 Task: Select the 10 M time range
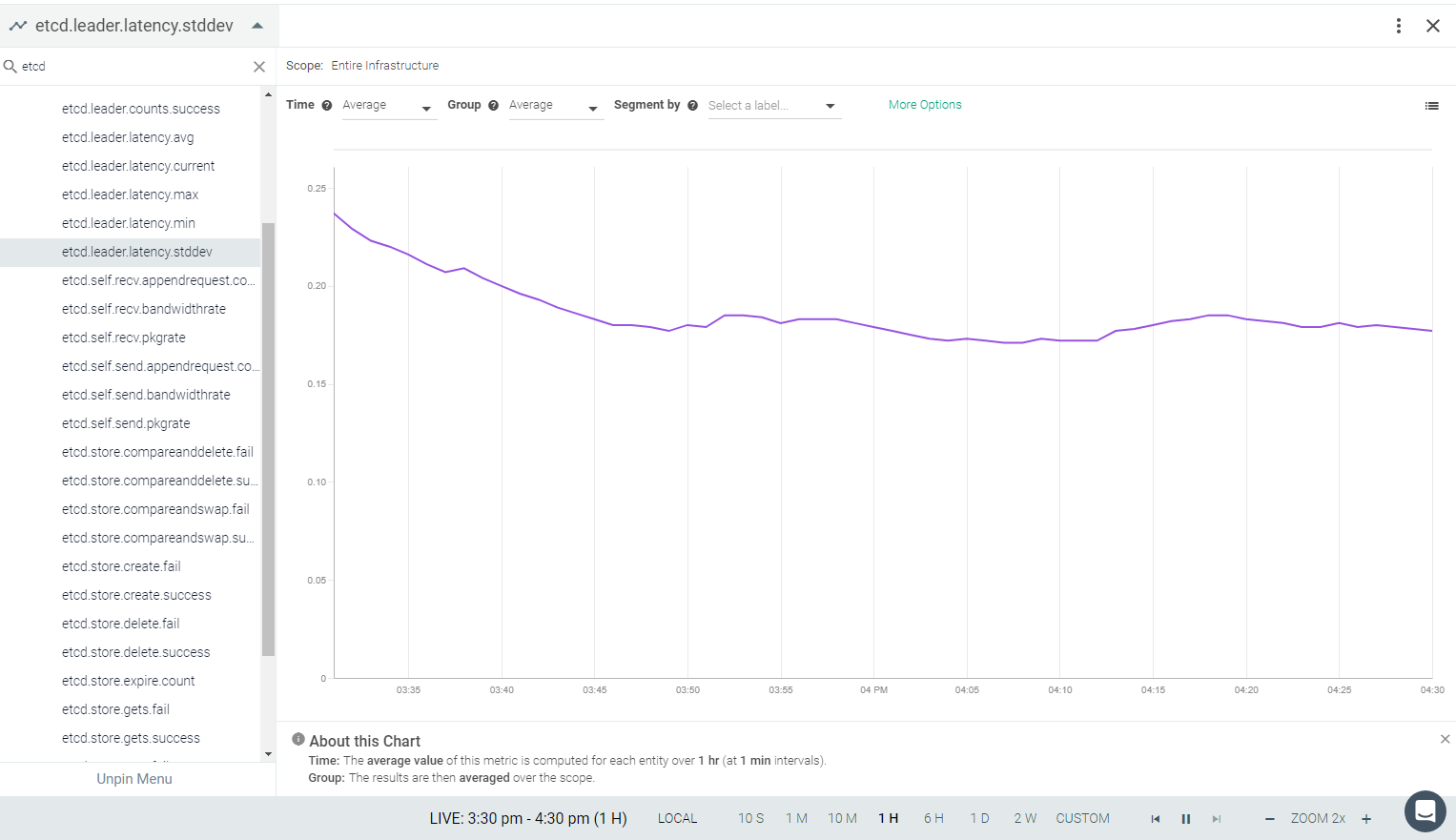[x=843, y=818]
